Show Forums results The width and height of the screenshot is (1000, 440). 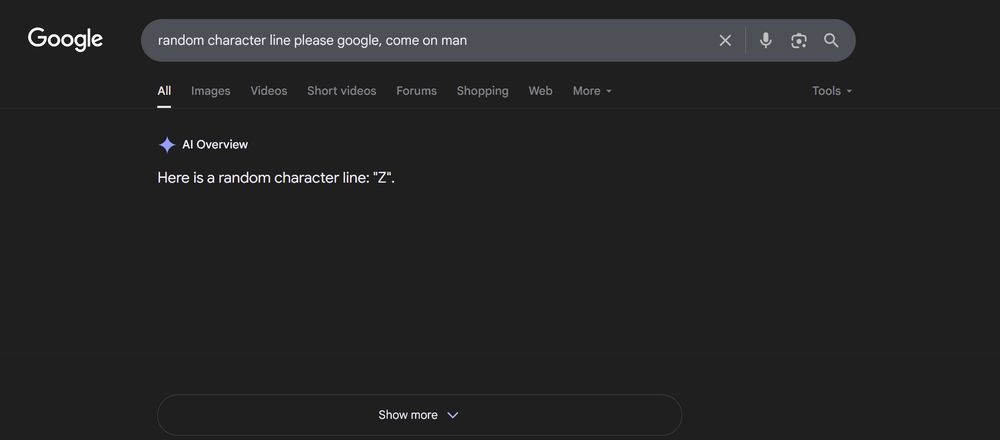pyautogui.click(x=416, y=91)
